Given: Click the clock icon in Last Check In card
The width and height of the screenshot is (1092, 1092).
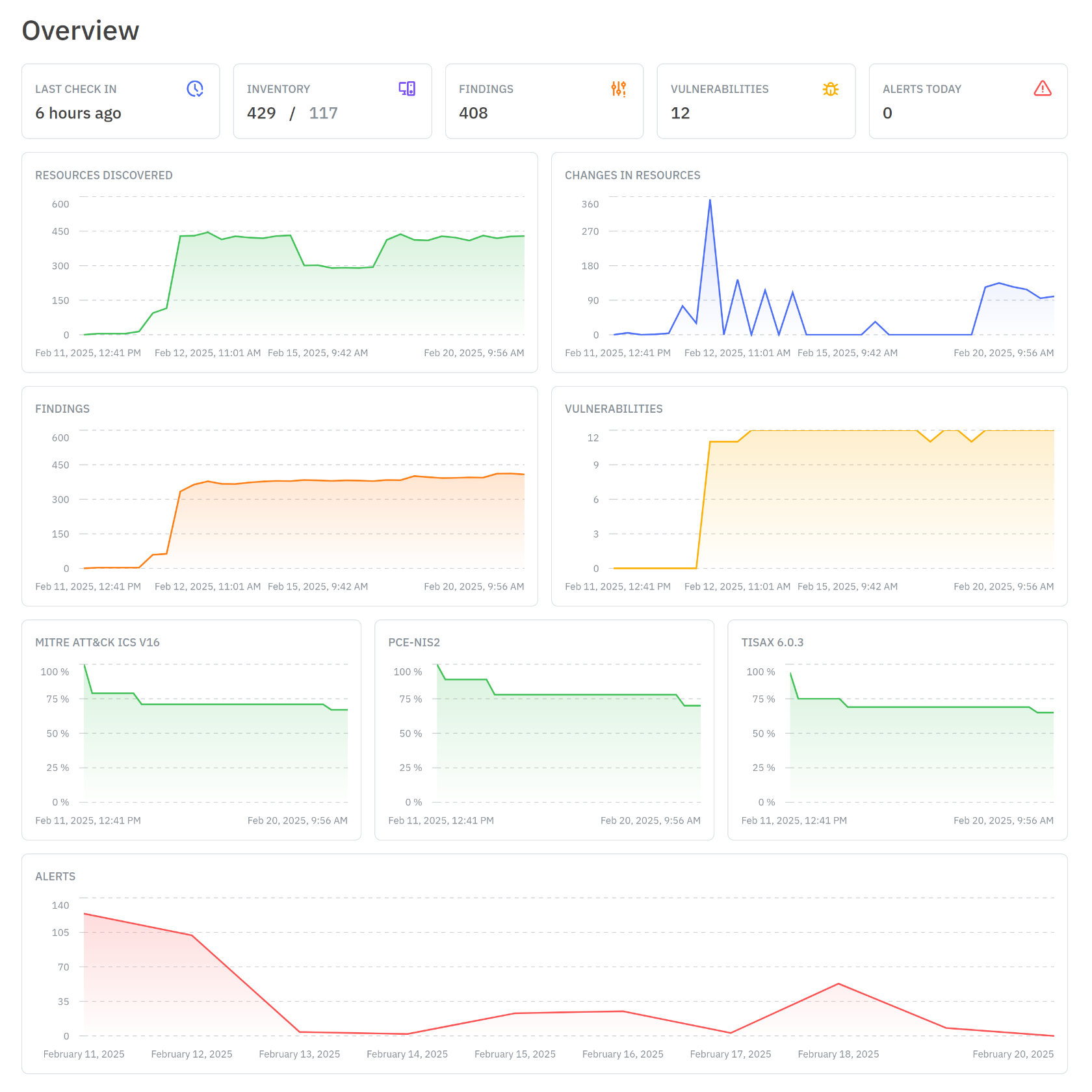Looking at the screenshot, I should click(x=195, y=89).
